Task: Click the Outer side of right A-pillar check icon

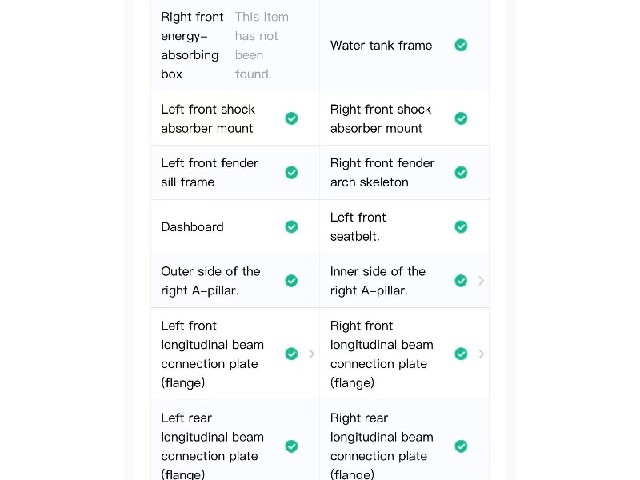Action: click(x=291, y=280)
